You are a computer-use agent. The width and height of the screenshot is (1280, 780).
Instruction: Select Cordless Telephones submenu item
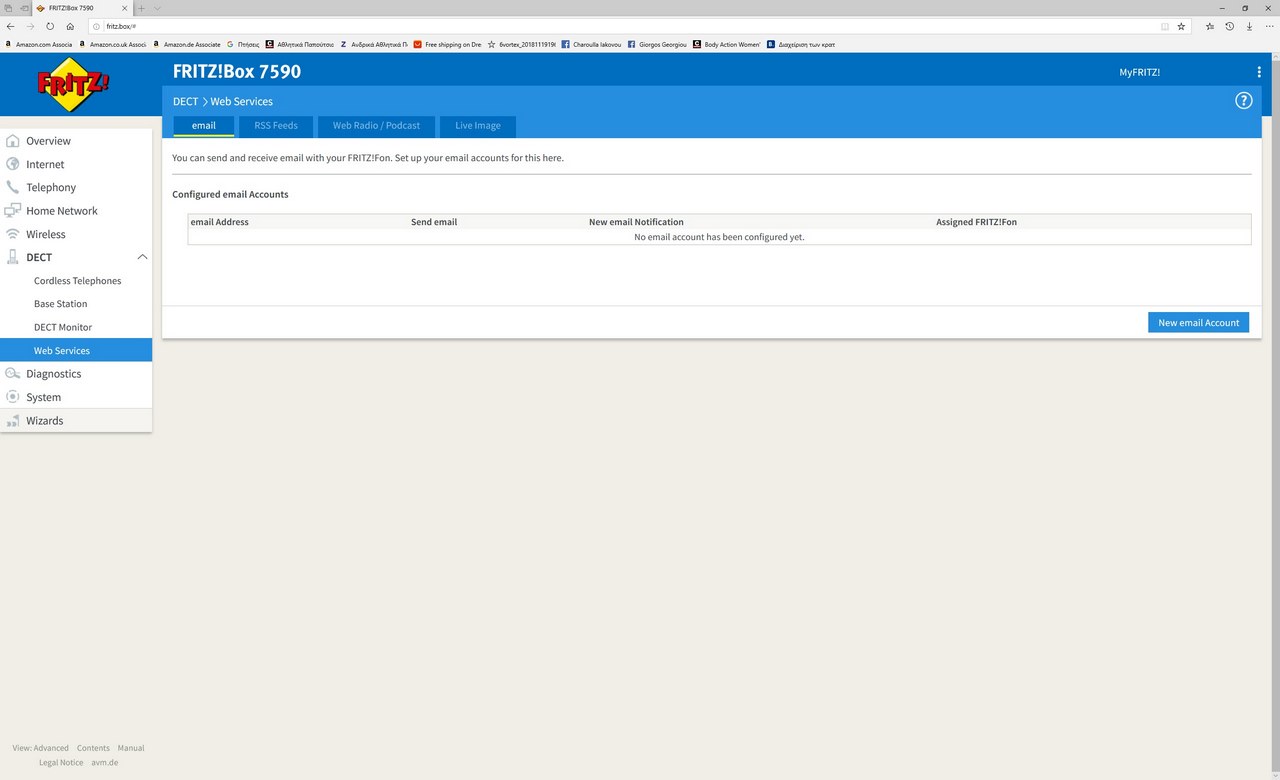(77, 281)
